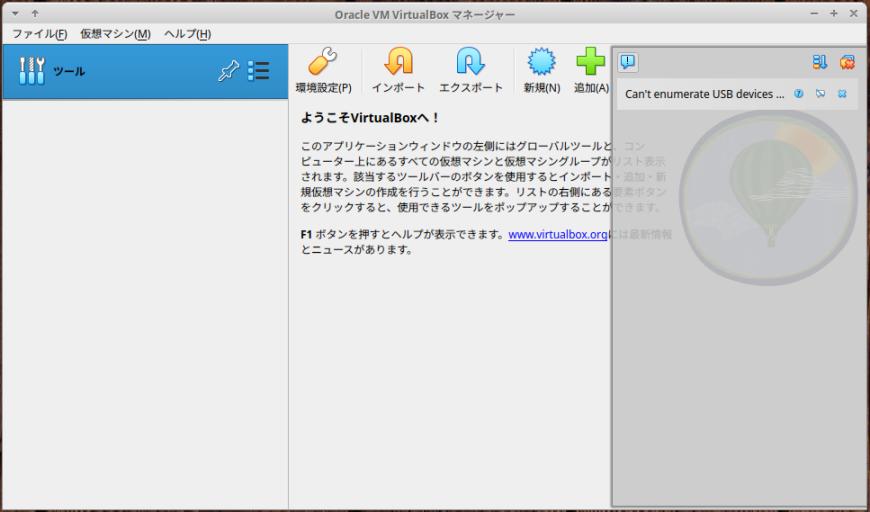Open the tools list menu icon

tap(259, 71)
